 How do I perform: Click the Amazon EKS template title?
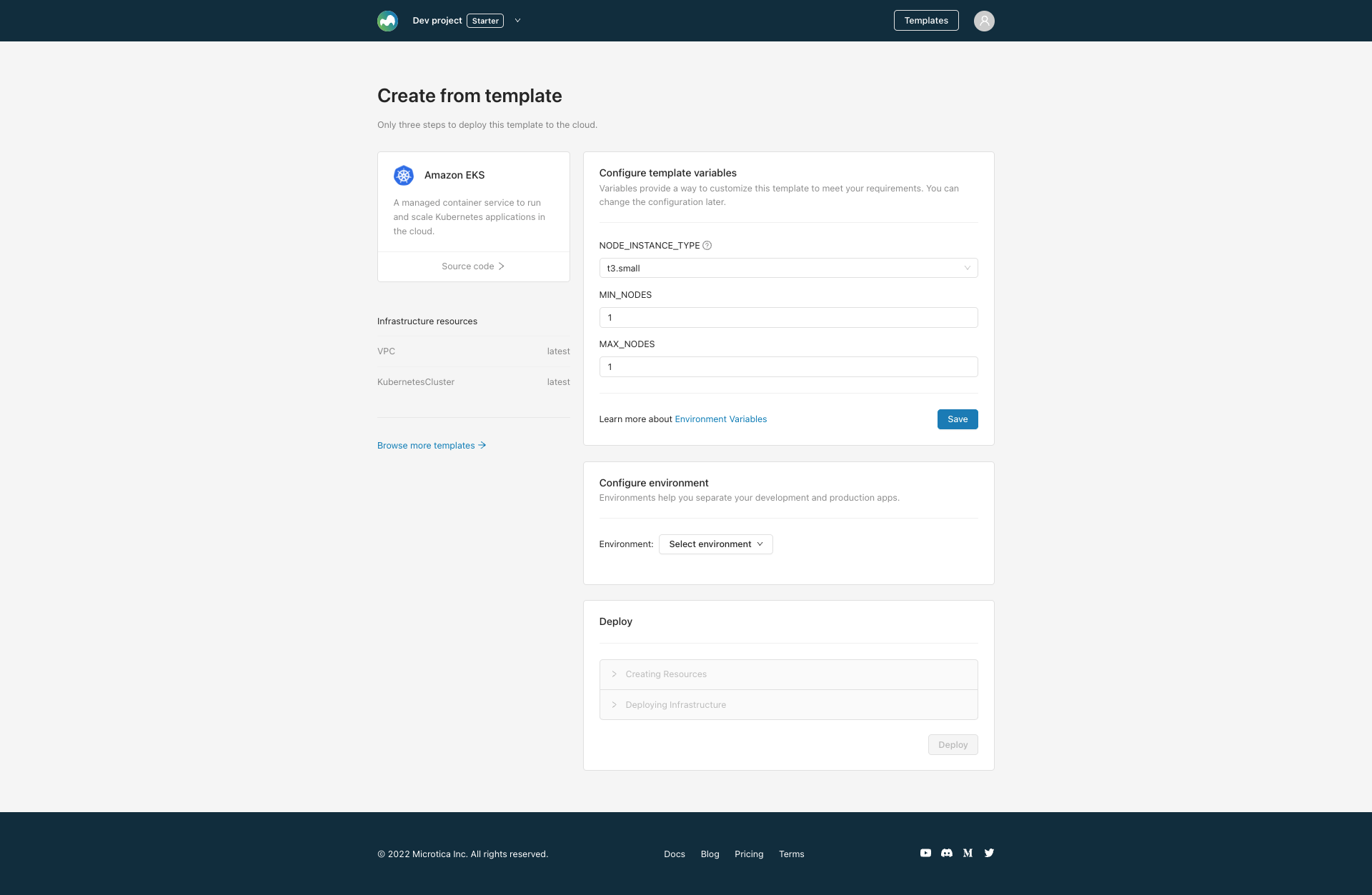[x=454, y=175]
